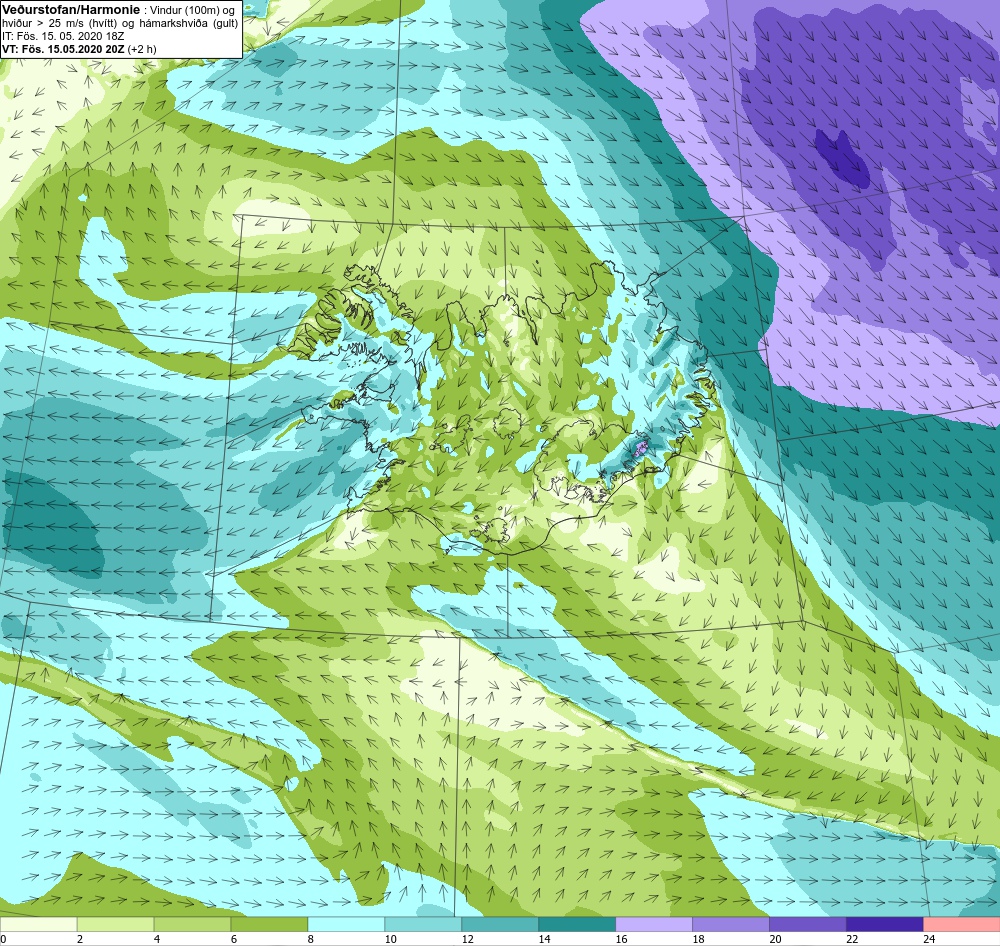The width and height of the screenshot is (1000, 946).
Task: Click the legend scale label '8'
Action: [x=311, y=939]
